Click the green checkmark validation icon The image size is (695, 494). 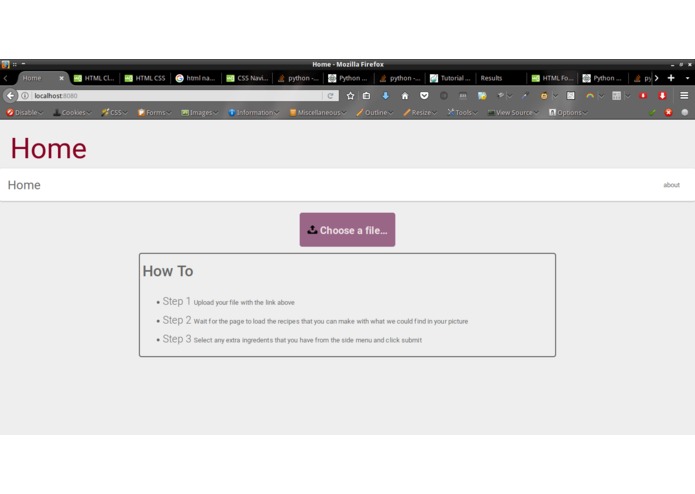[652, 113]
